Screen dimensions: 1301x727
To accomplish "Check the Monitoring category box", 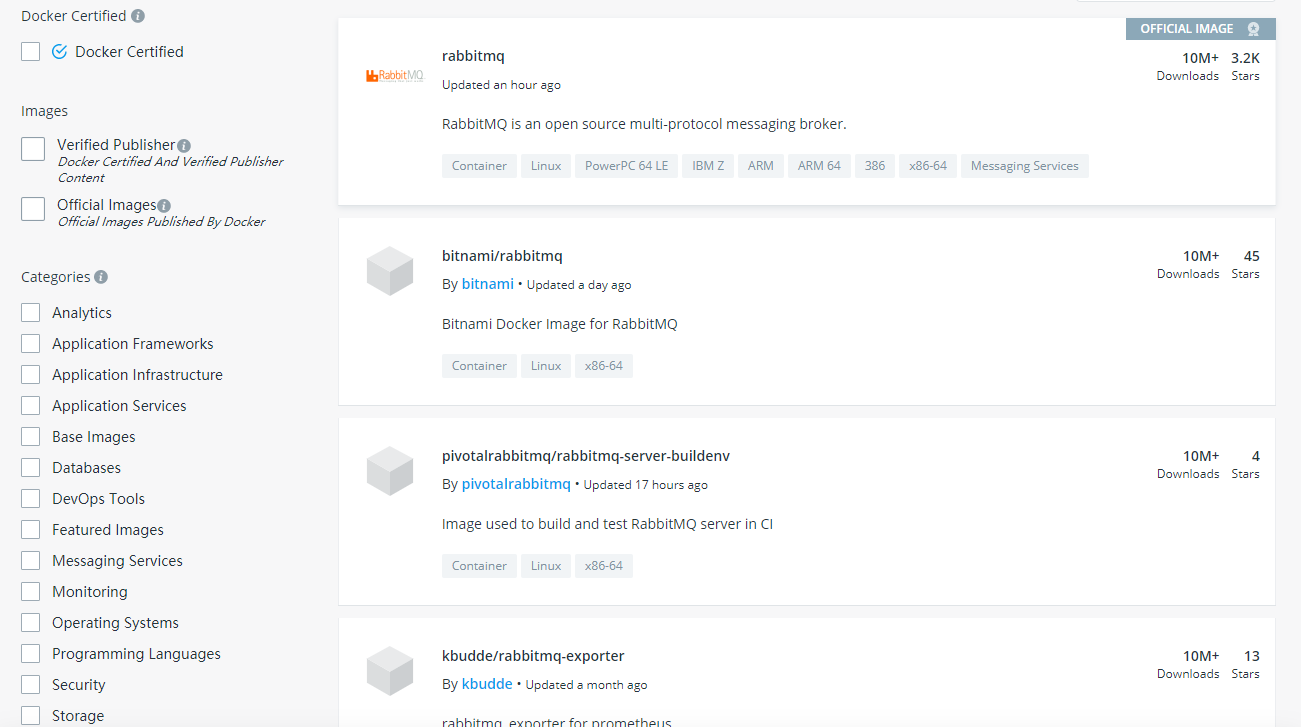I will point(31,592).
